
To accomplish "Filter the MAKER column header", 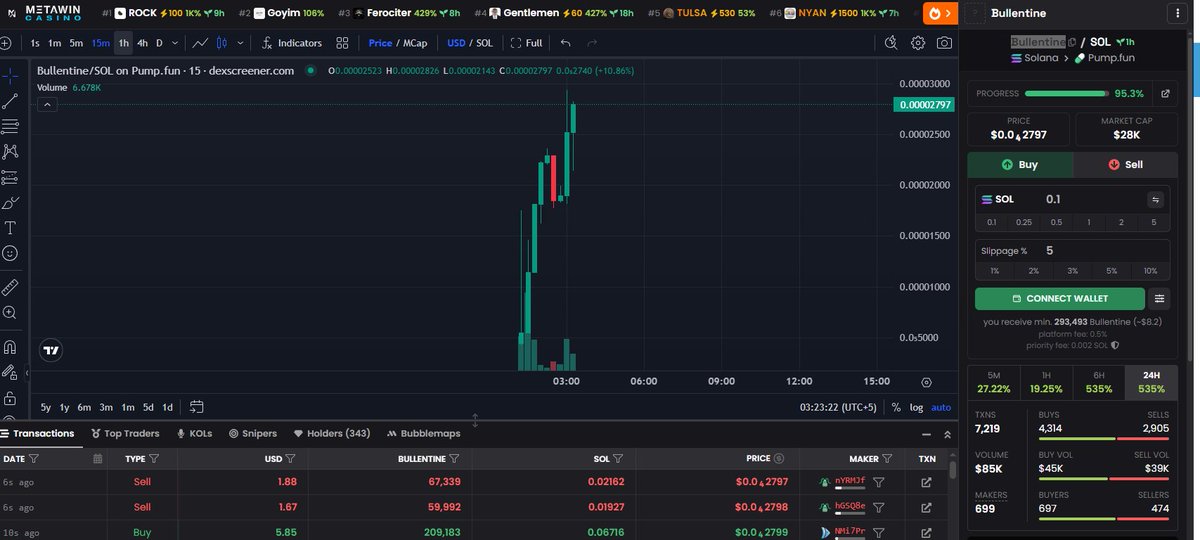I will click(886, 459).
